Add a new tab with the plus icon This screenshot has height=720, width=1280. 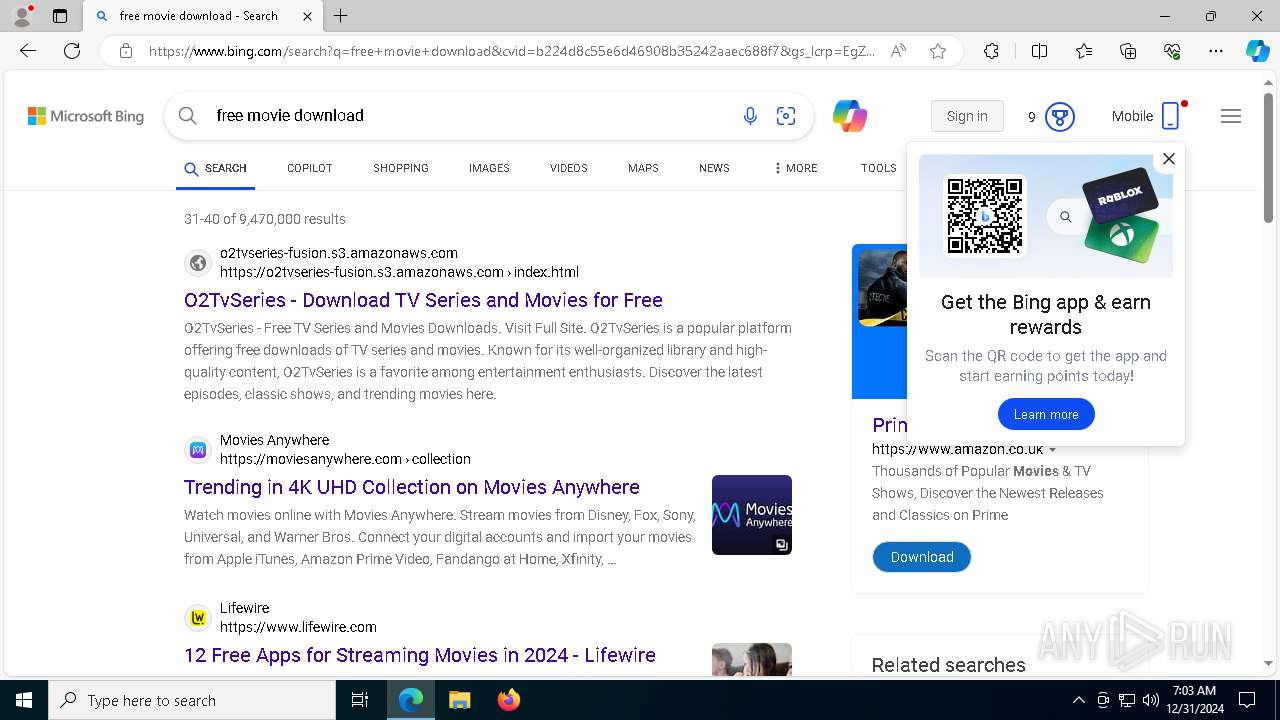pos(341,16)
